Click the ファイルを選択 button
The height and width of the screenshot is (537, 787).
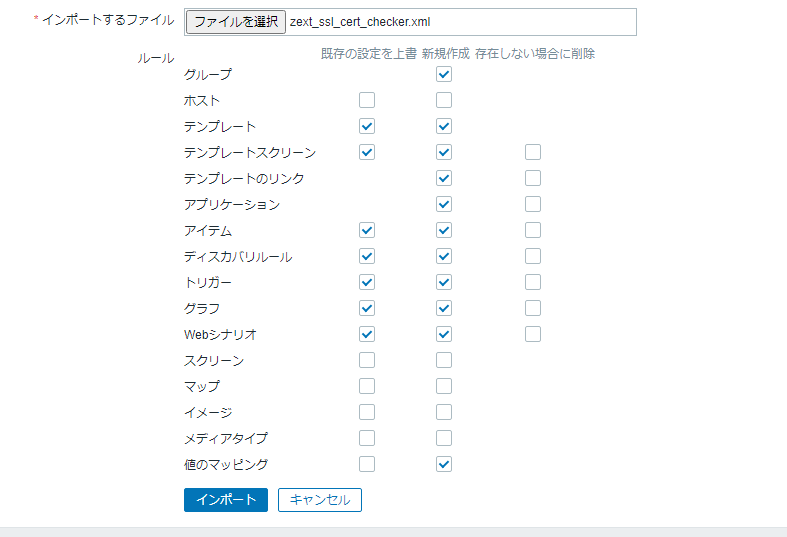point(236,22)
